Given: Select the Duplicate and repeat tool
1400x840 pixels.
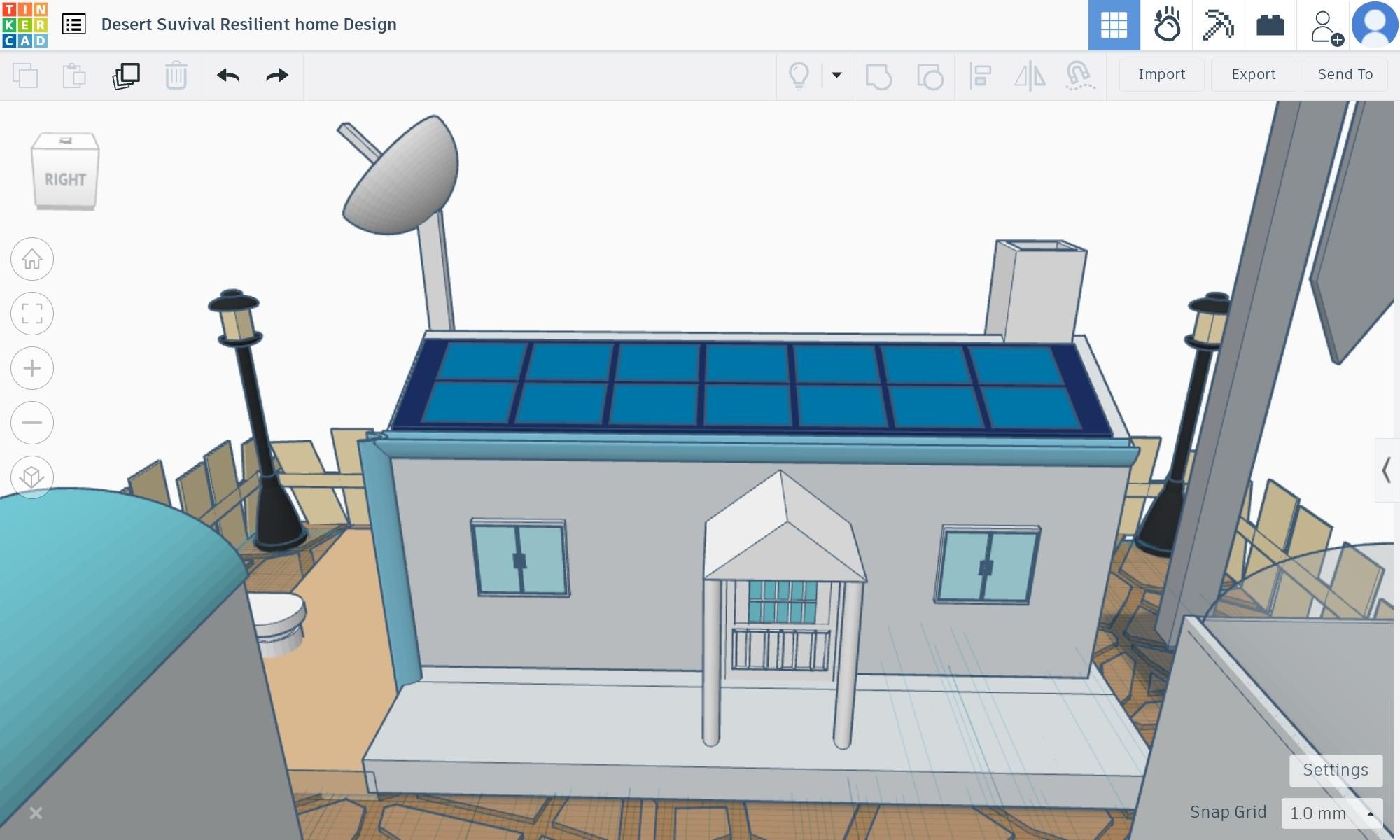Looking at the screenshot, I should pos(126,76).
